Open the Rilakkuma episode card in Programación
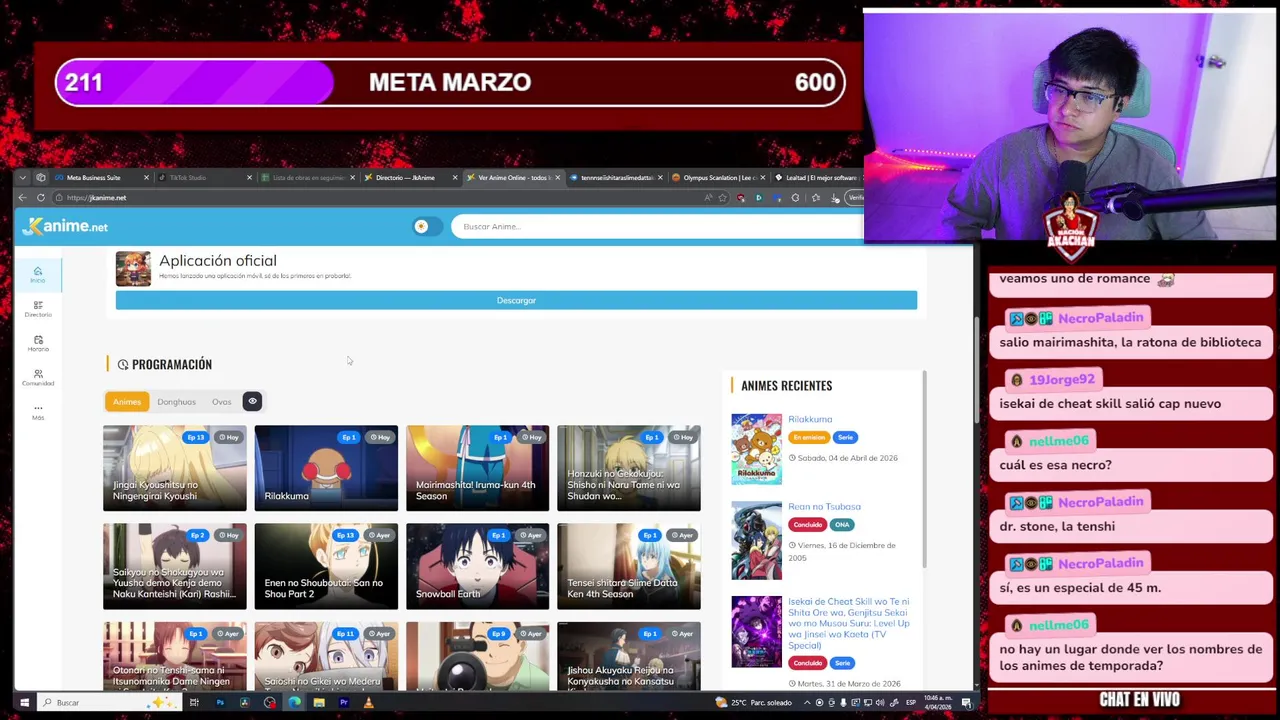The width and height of the screenshot is (1280, 720). [x=326, y=468]
